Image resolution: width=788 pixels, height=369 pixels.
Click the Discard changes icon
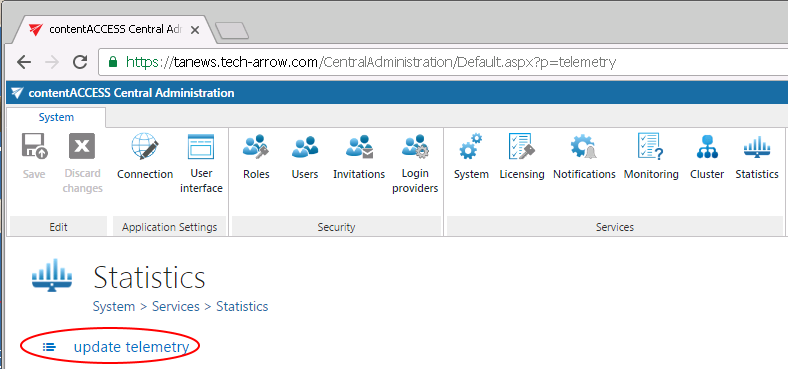click(82, 146)
